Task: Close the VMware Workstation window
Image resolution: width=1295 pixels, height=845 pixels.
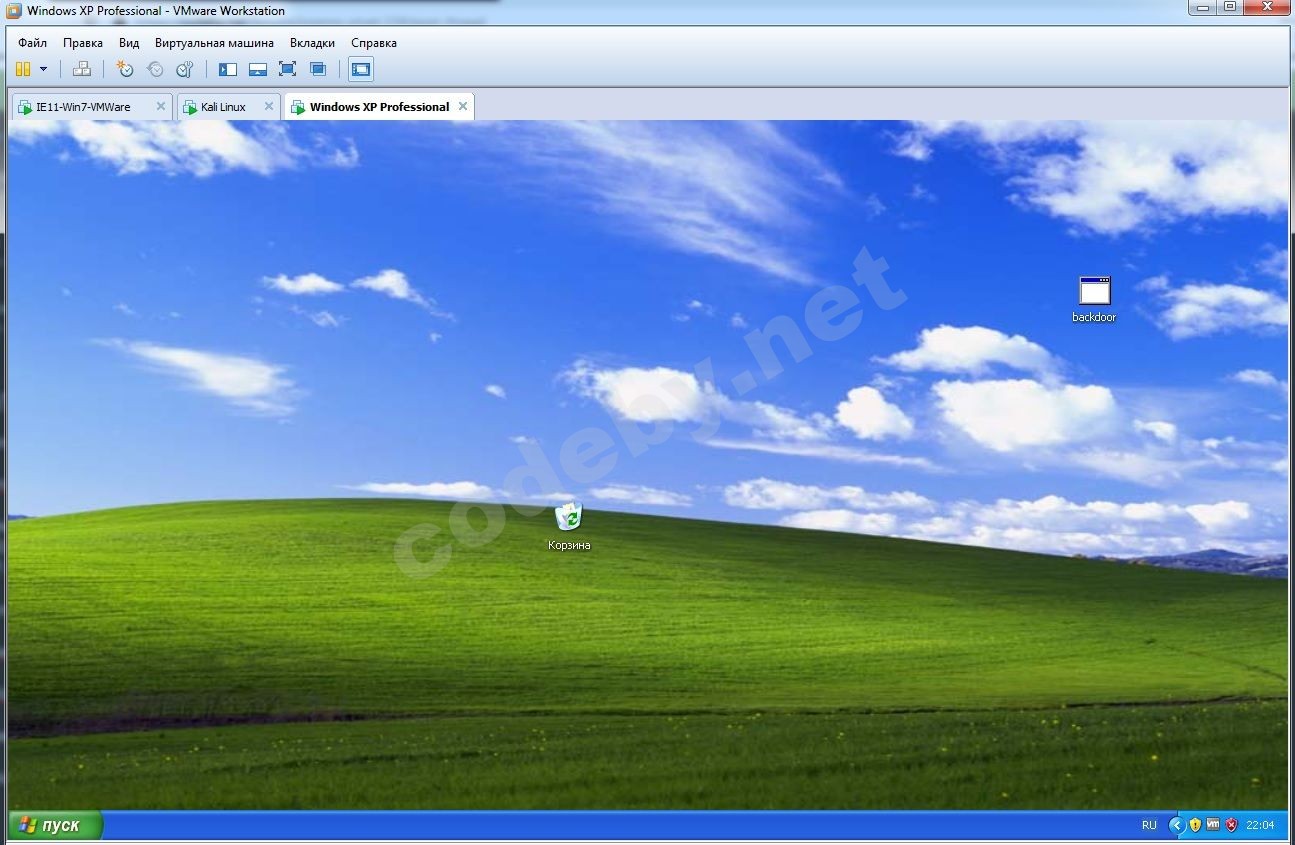Action: coord(1267,7)
